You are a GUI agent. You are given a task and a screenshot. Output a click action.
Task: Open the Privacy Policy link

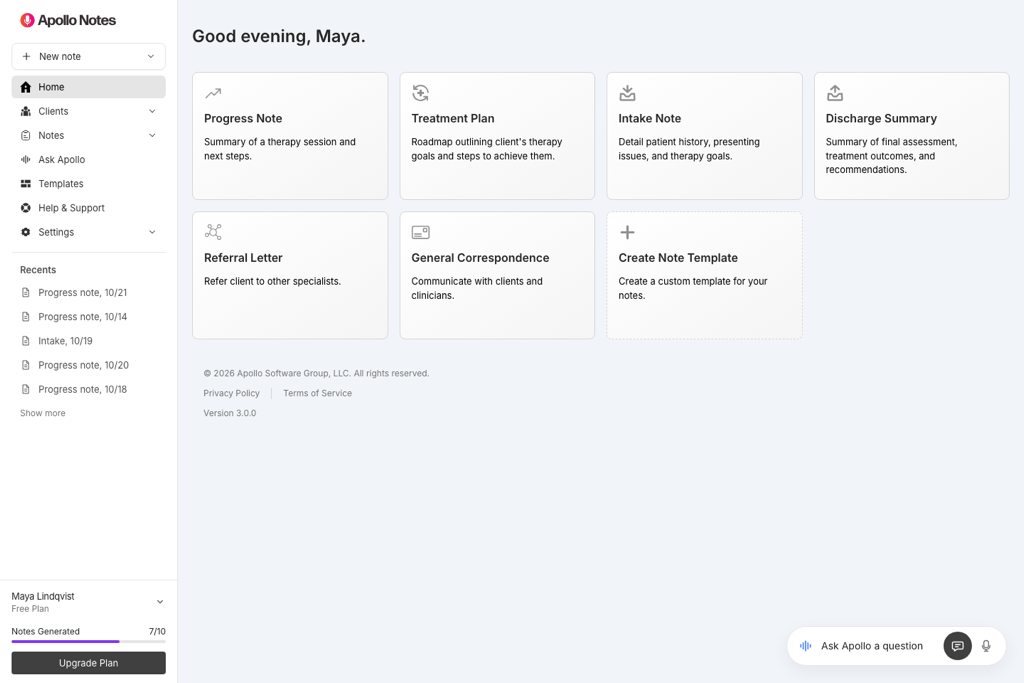(x=231, y=393)
